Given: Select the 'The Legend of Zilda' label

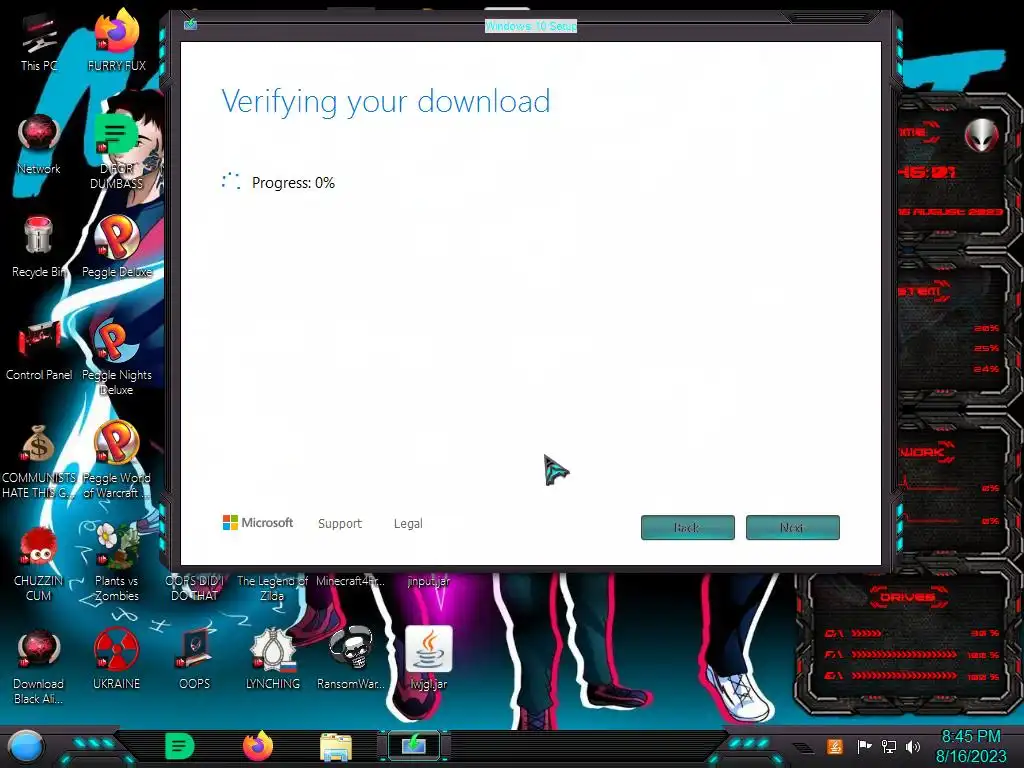Looking at the screenshot, I should pos(272,588).
